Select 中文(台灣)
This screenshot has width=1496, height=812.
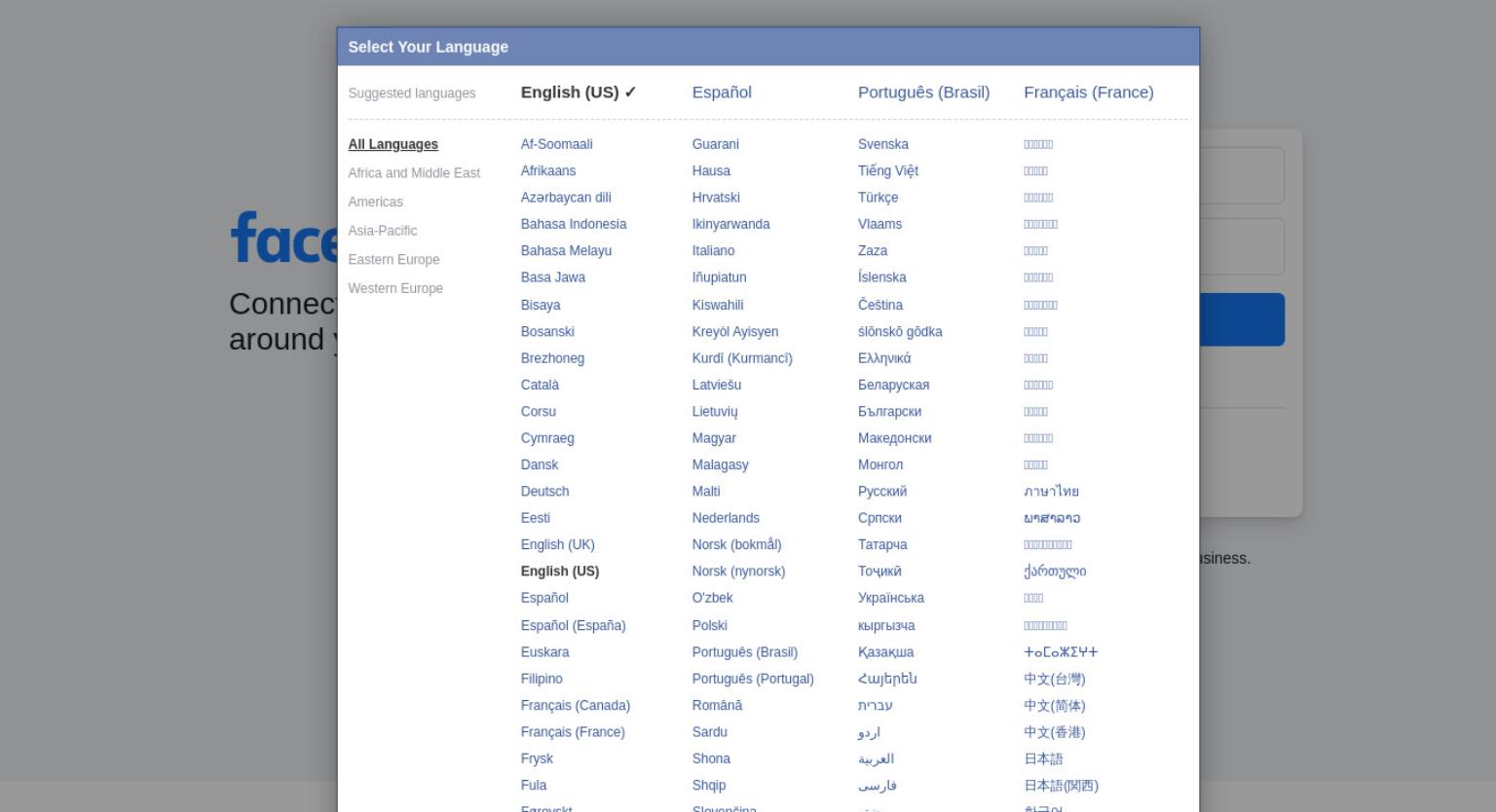1055,679
